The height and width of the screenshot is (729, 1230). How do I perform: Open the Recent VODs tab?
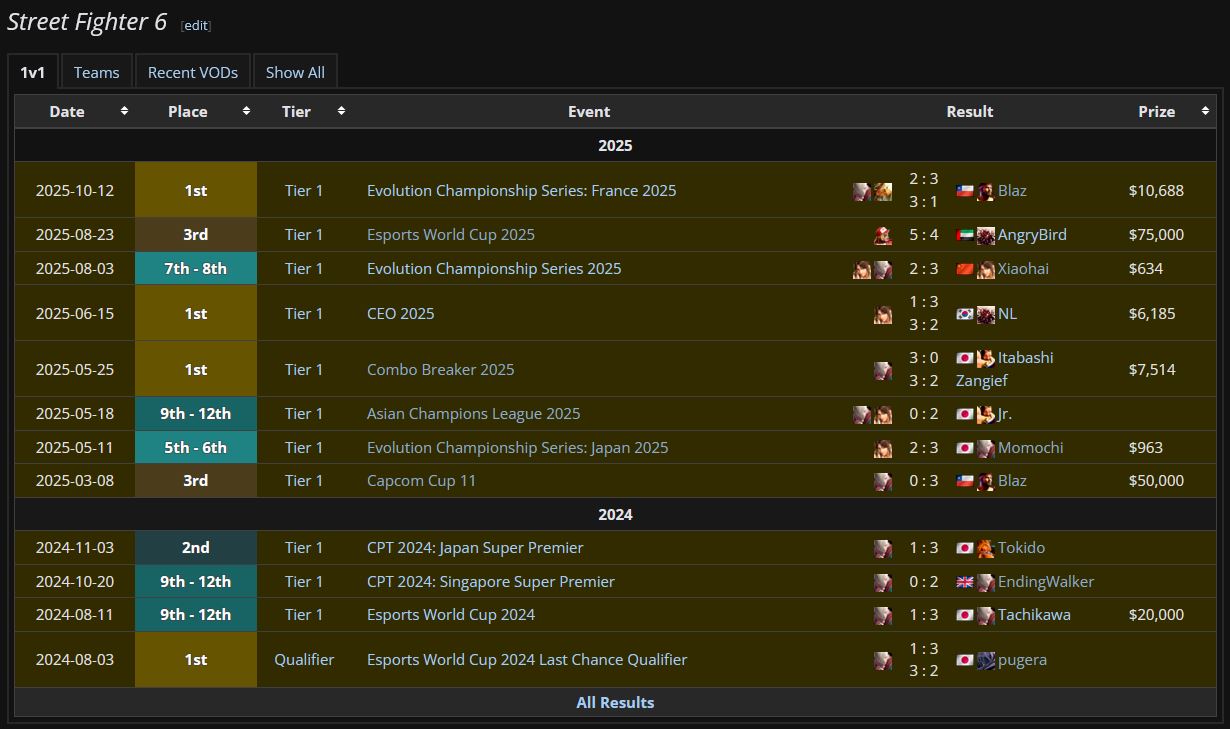coord(193,72)
